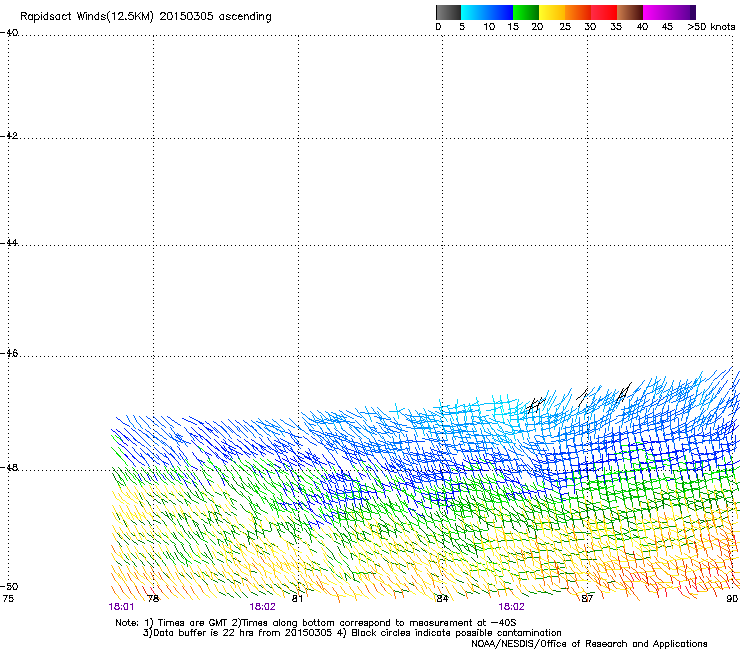This screenshot has height=650, width=740.
Task: Click the '81' longitude axis label
Action: point(297,599)
